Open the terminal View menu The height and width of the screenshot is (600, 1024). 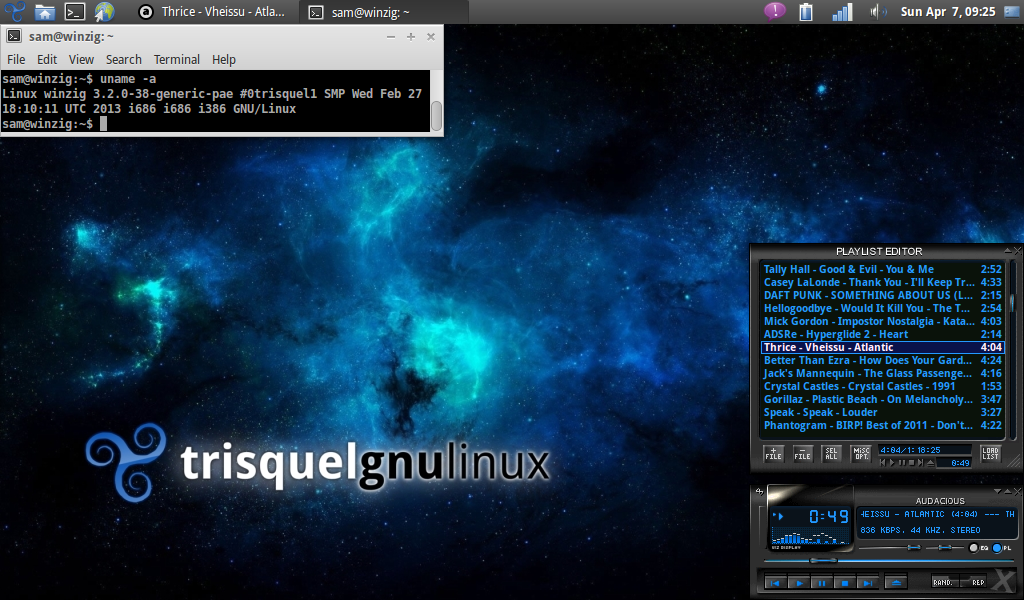click(82, 59)
